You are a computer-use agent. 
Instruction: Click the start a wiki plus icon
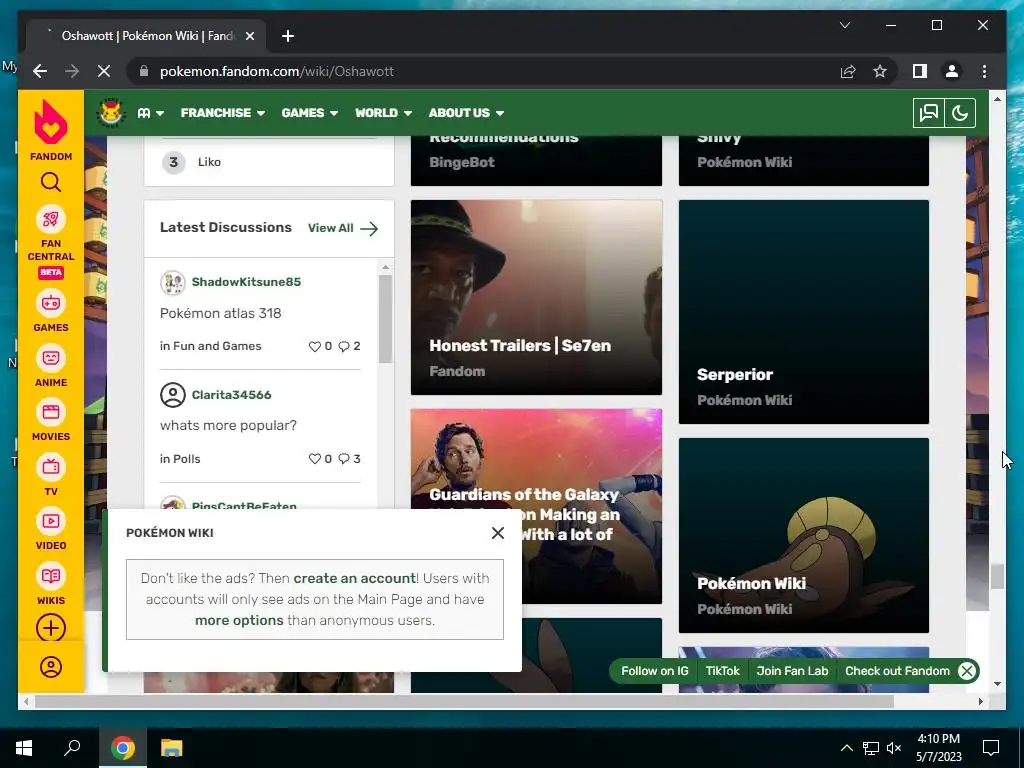pyautogui.click(x=51, y=628)
